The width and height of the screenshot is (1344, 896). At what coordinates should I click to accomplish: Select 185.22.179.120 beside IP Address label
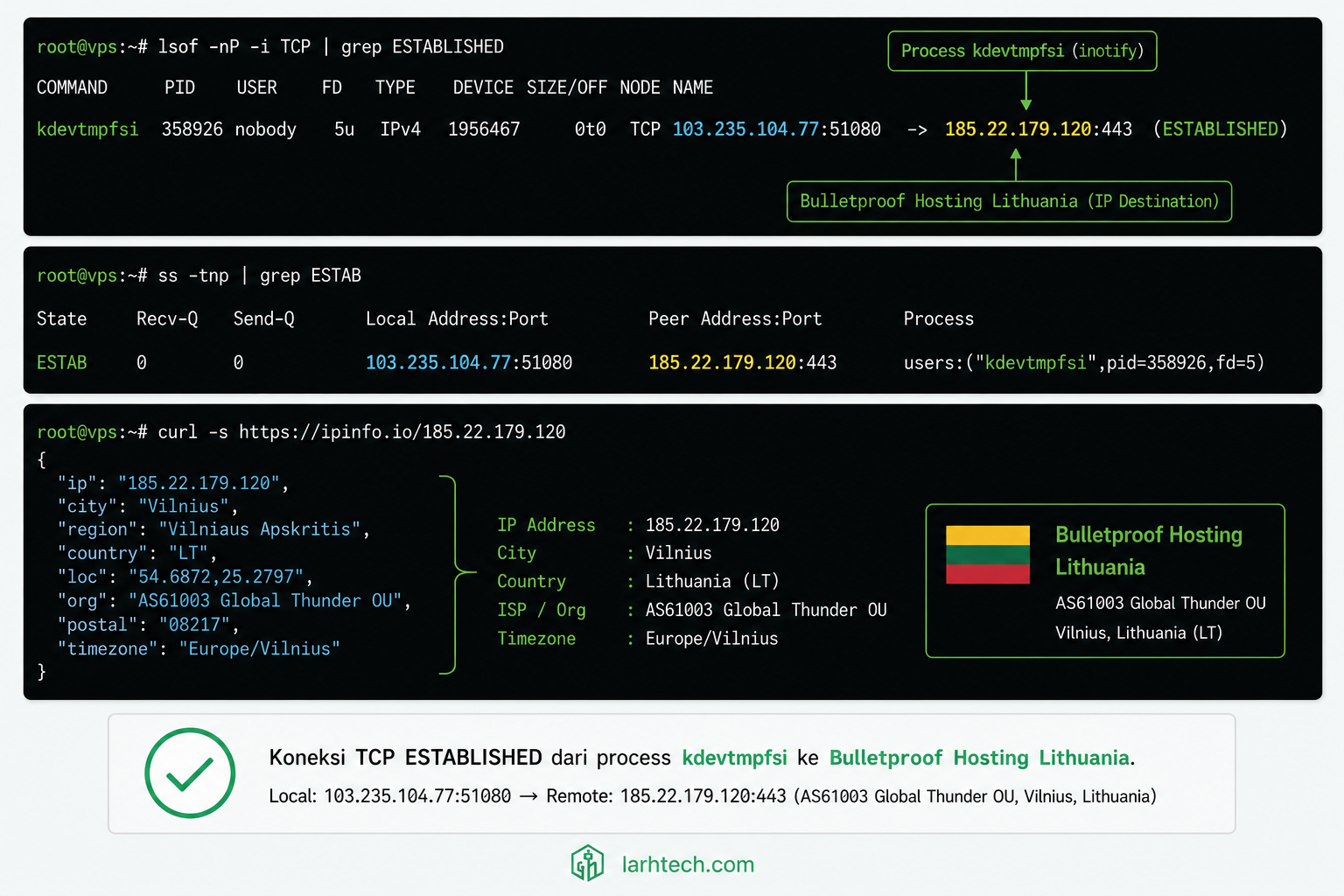712,525
